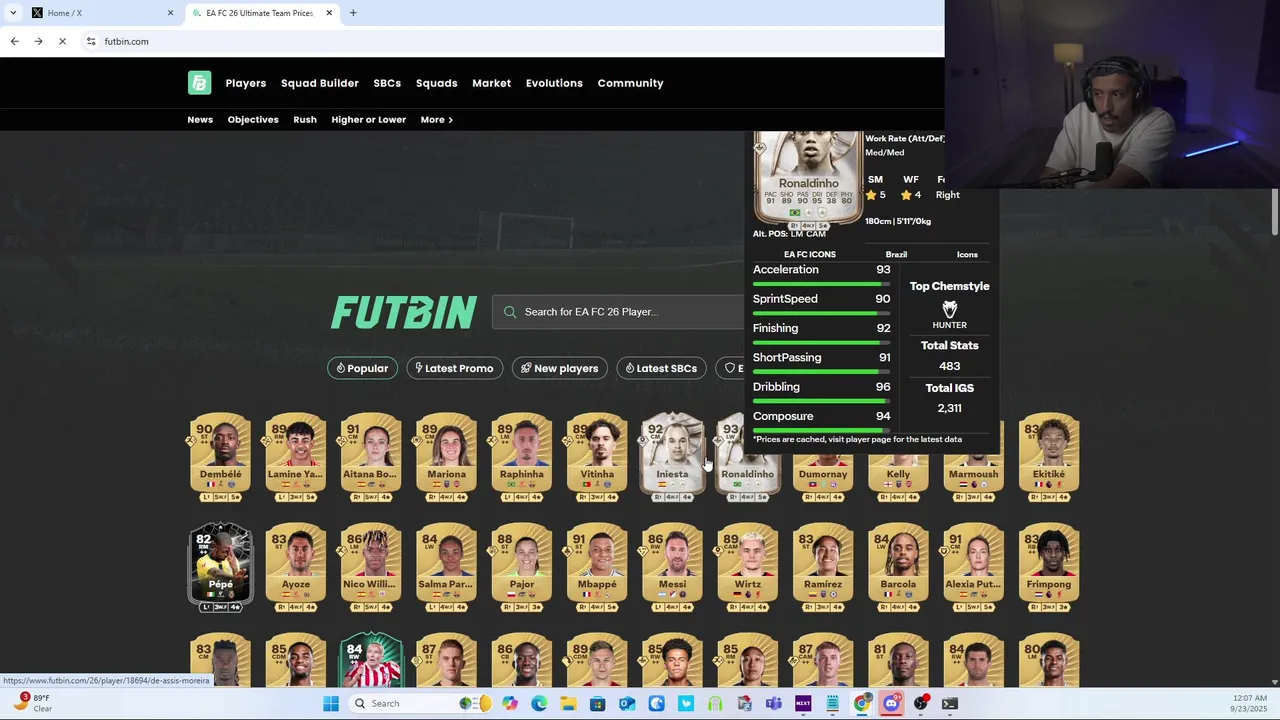The width and height of the screenshot is (1280, 720).
Task: Open the Higher or Lower link
Action: click(x=368, y=119)
